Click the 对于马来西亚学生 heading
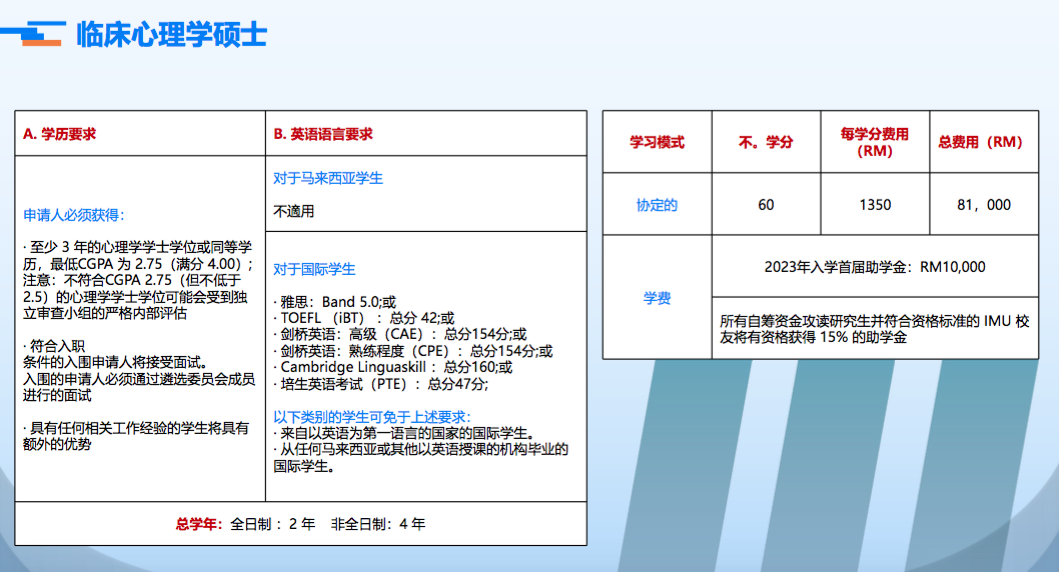This screenshot has width=1059, height=572. click(x=328, y=178)
